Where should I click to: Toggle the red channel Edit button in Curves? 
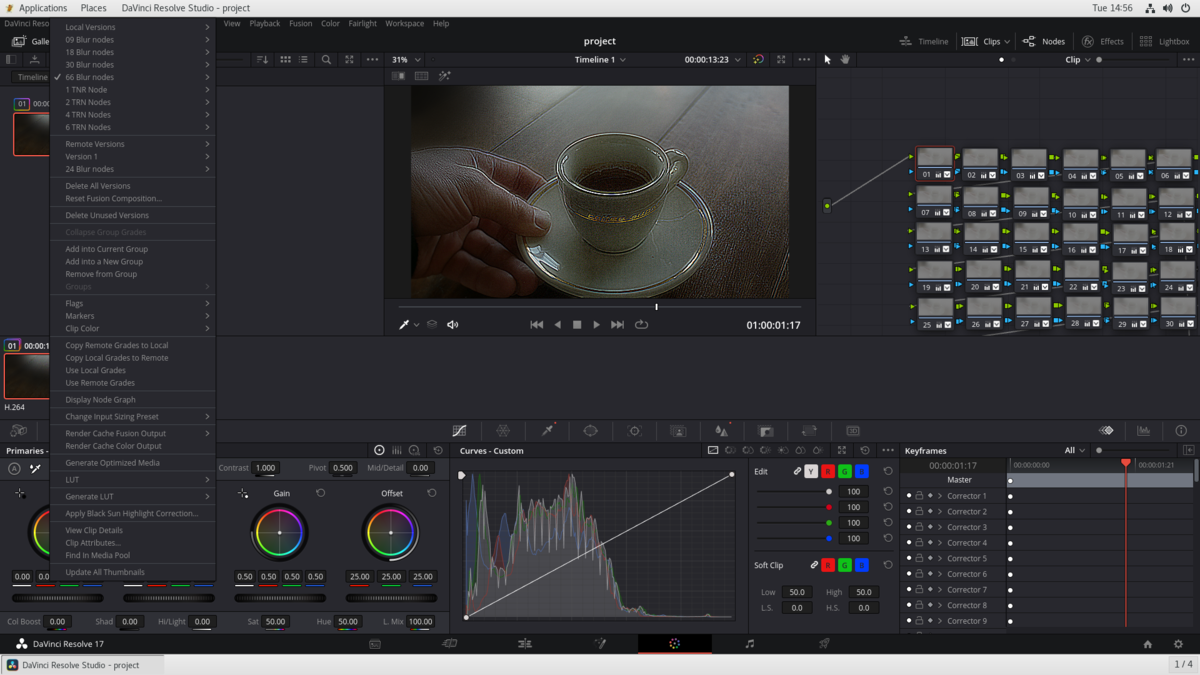[828, 471]
